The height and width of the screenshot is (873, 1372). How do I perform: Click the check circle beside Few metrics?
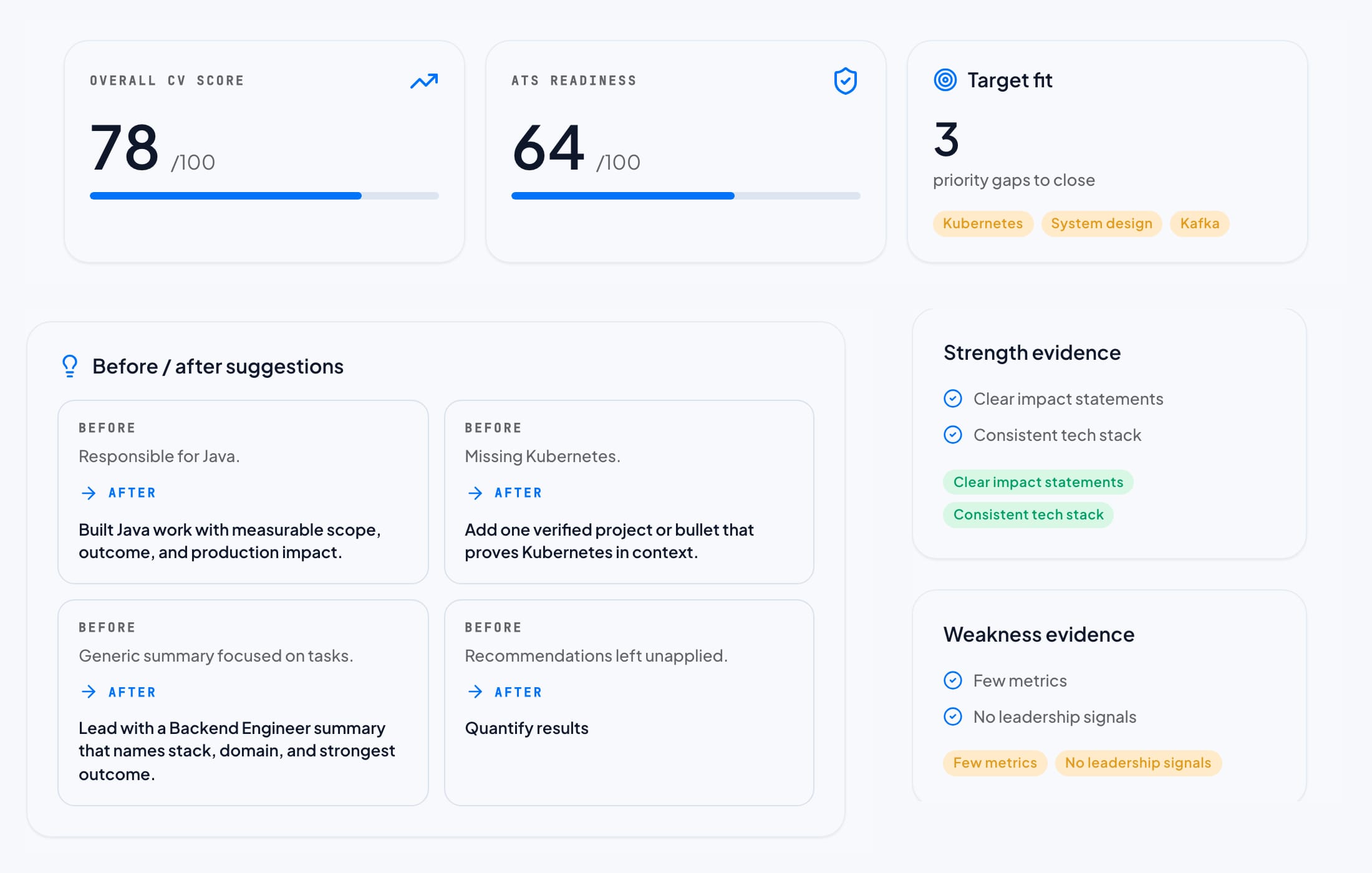953,680
